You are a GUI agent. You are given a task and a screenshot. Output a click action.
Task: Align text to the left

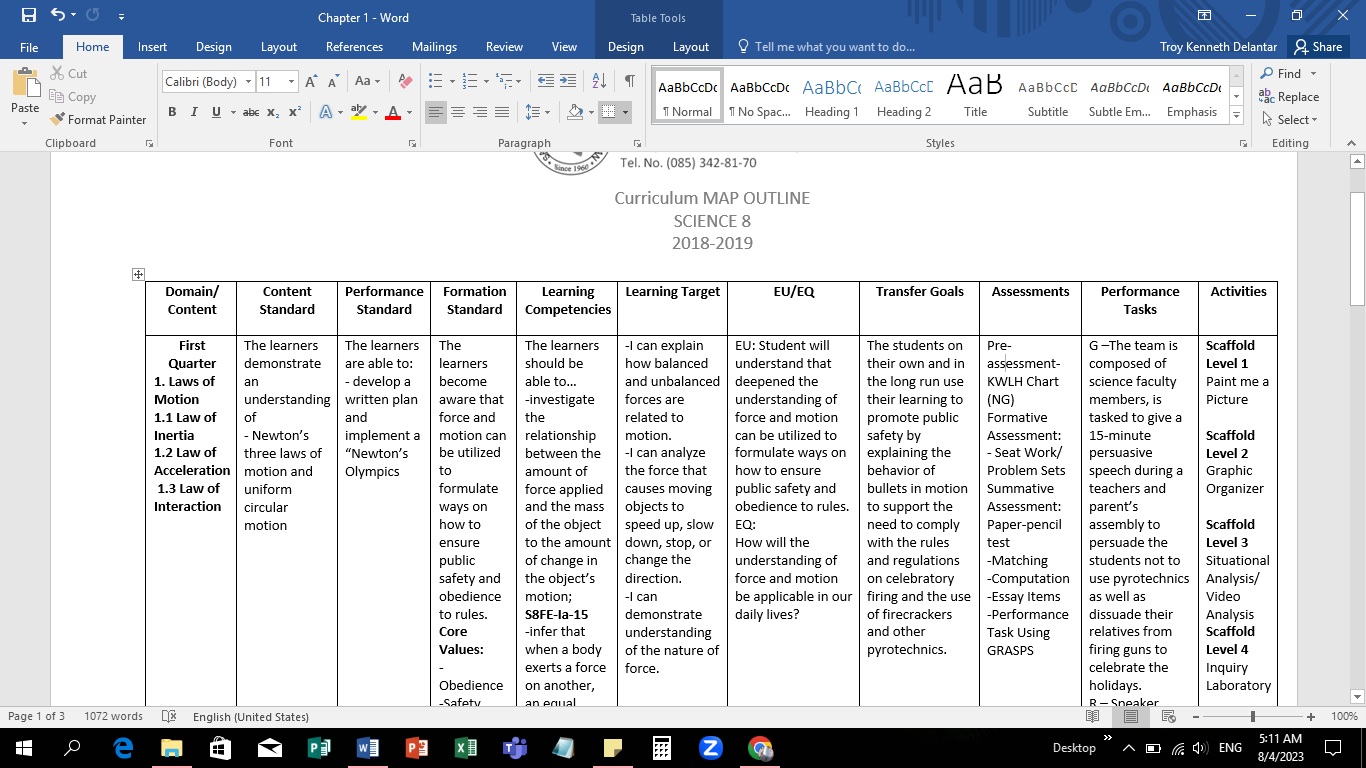coord(436,112)
